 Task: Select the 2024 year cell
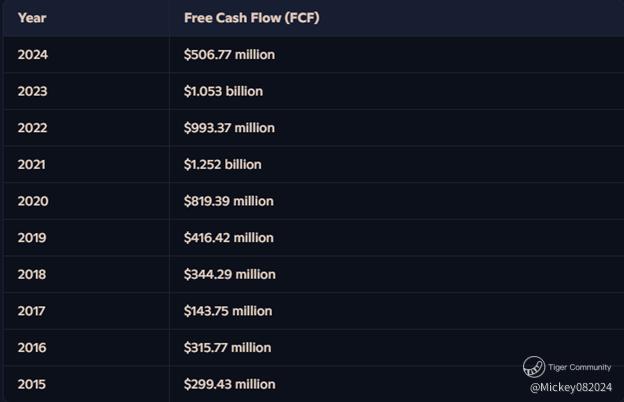(x=33, y=55)
